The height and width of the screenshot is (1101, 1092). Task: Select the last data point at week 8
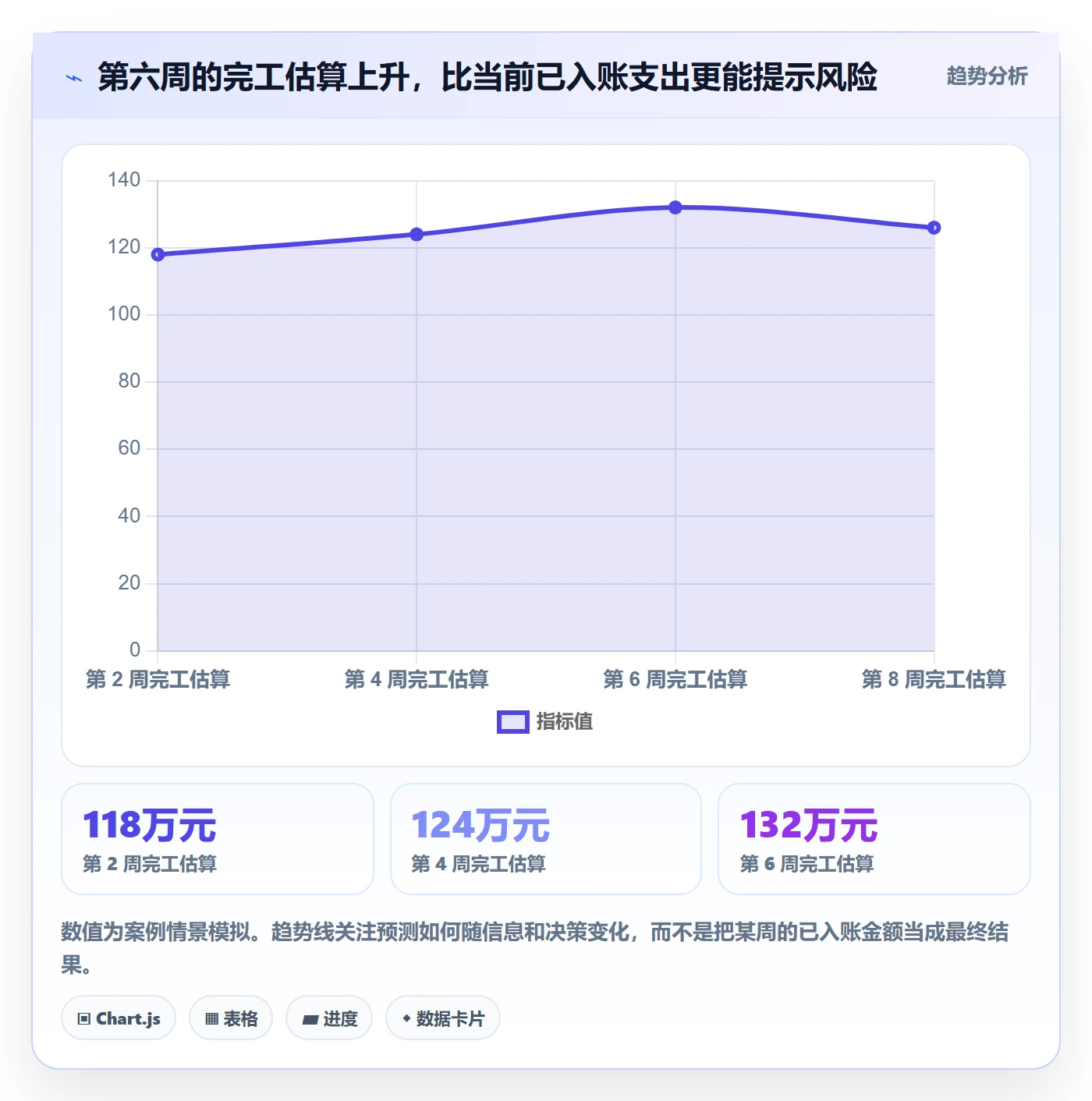coord(934,228)
